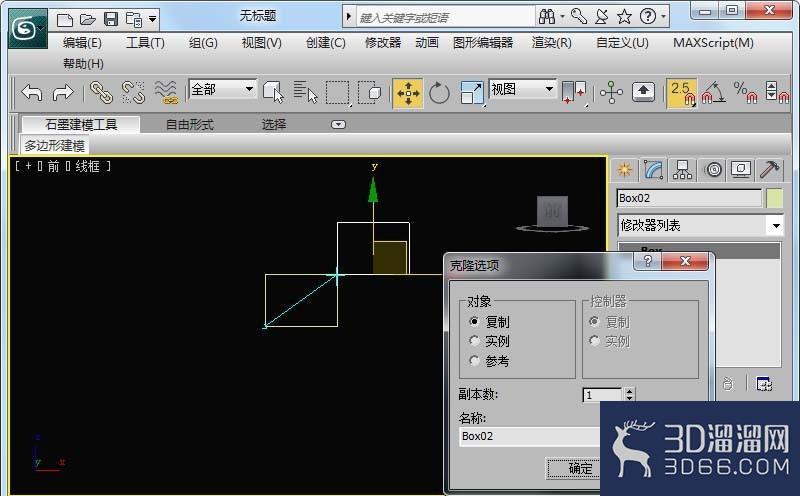This screenshot has height=496, width=800.
Task: Click the 副本数 number input field
Action: coord(603,394)
